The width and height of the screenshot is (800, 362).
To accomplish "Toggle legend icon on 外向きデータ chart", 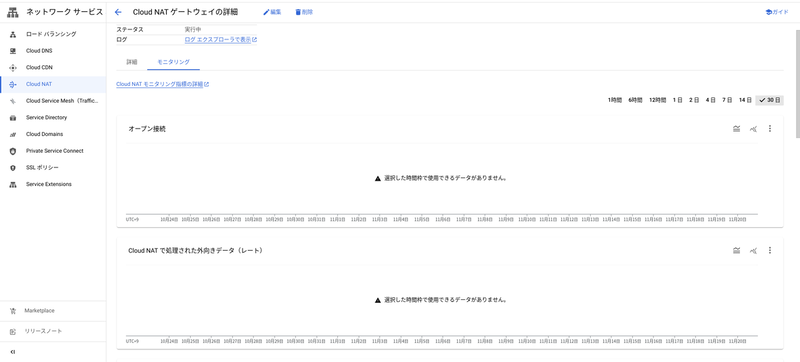I will tap(736, 250).
